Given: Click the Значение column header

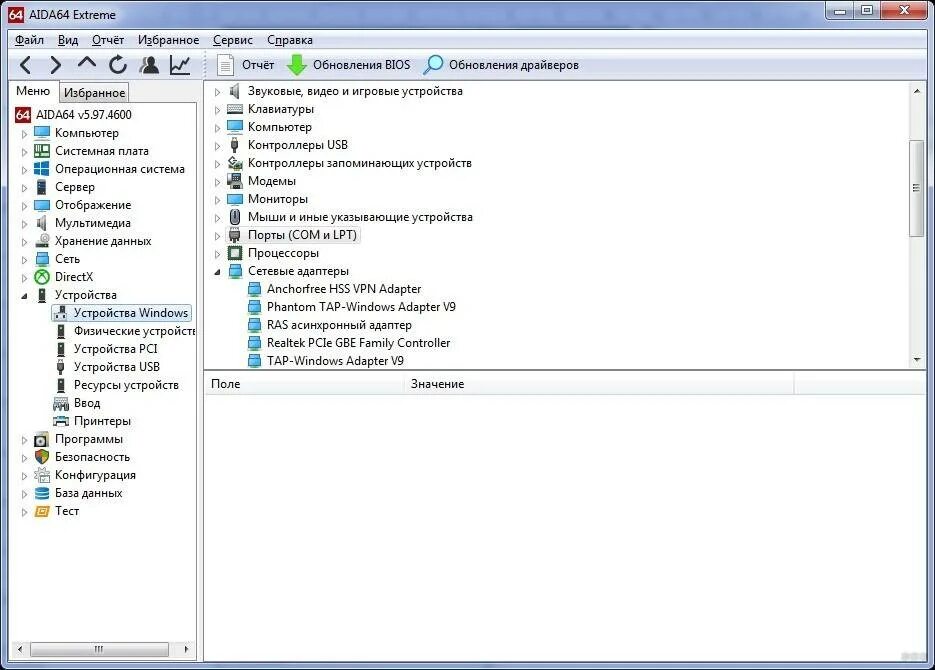Looking at the screenshot, I should click(x=599, y=384).
